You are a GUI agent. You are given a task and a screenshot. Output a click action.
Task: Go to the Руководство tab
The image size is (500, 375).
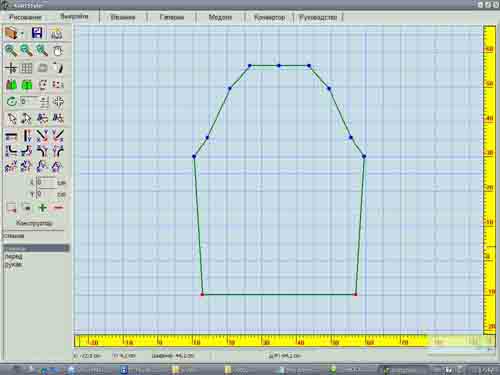(x=318, y=17)
